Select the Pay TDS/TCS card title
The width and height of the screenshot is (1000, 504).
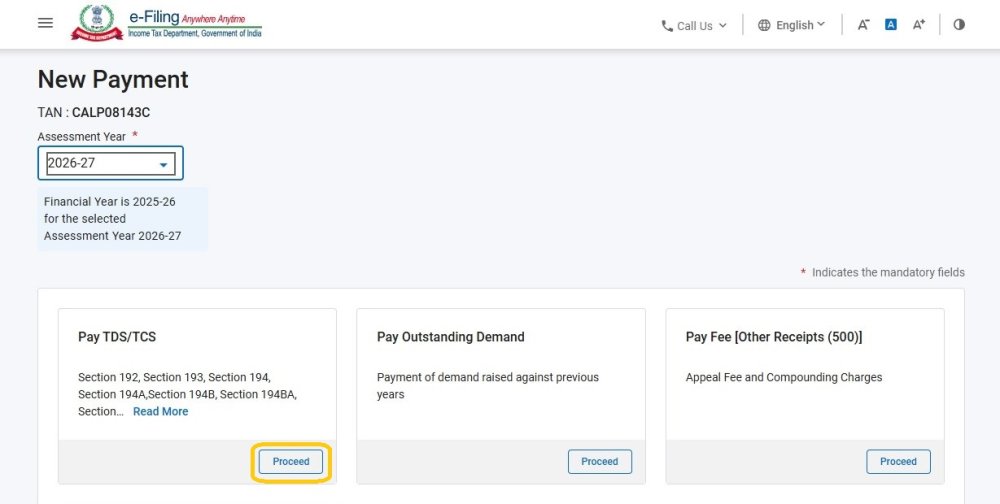[117, 337]
